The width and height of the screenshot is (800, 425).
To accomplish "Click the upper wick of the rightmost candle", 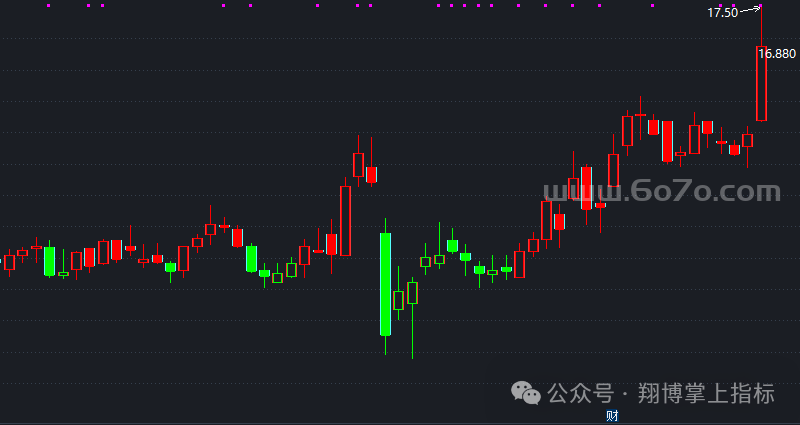I will 761,27.
